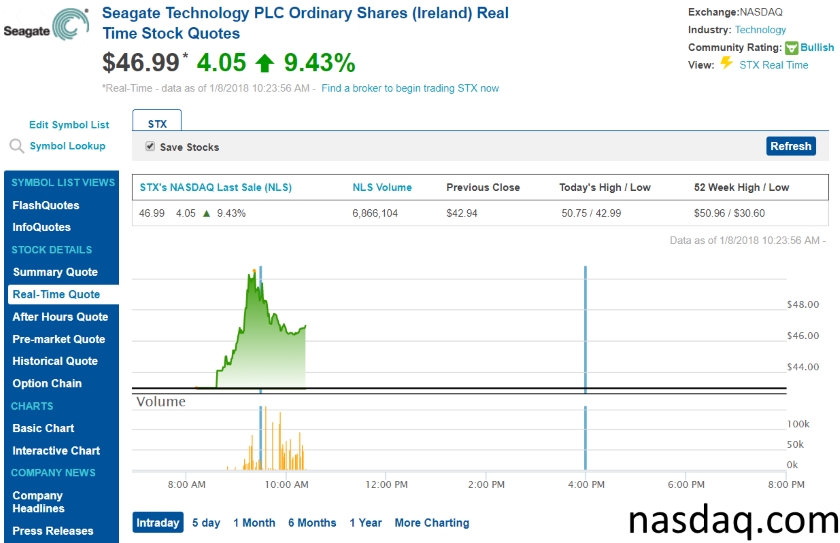This screenshot has width=840, height=543.
Task: Open Summary Quote in sidebar
Action: click(x=55, y=272)
